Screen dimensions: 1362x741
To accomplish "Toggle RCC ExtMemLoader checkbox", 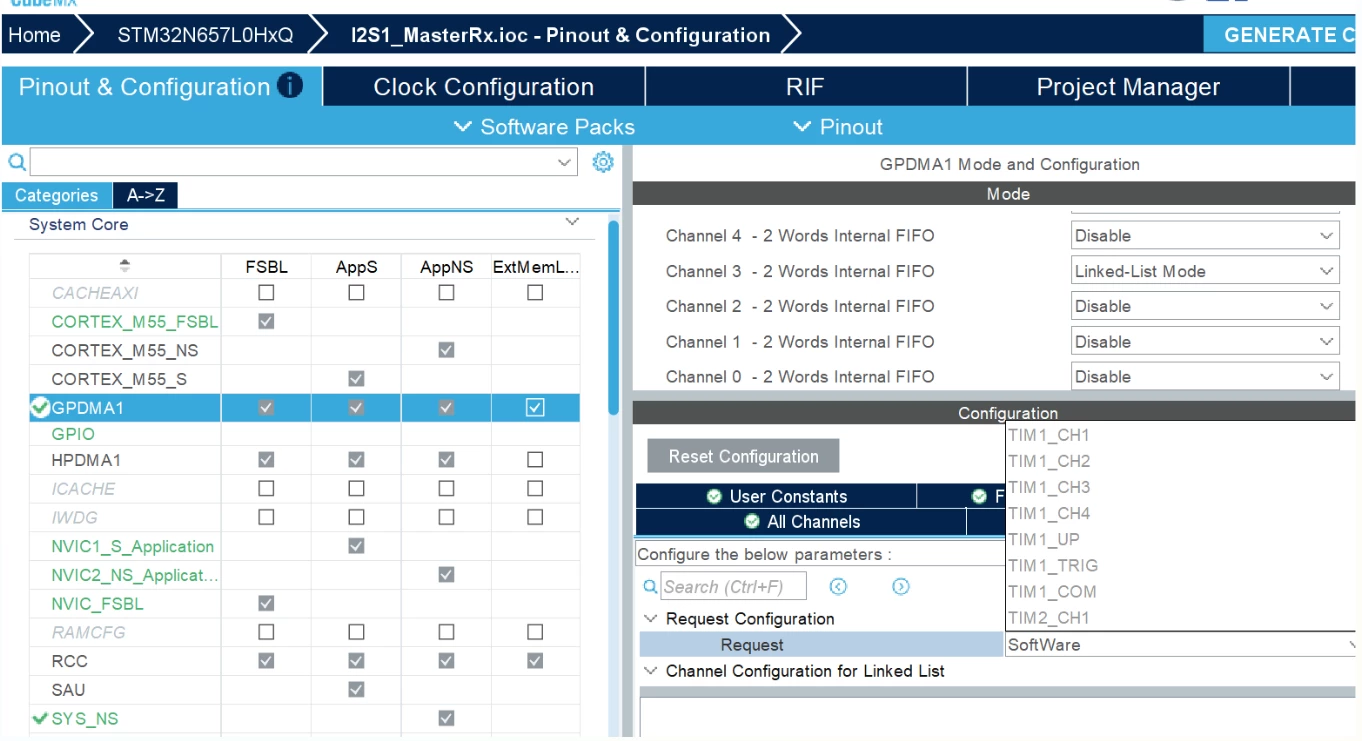I will (x=535, y=660).
